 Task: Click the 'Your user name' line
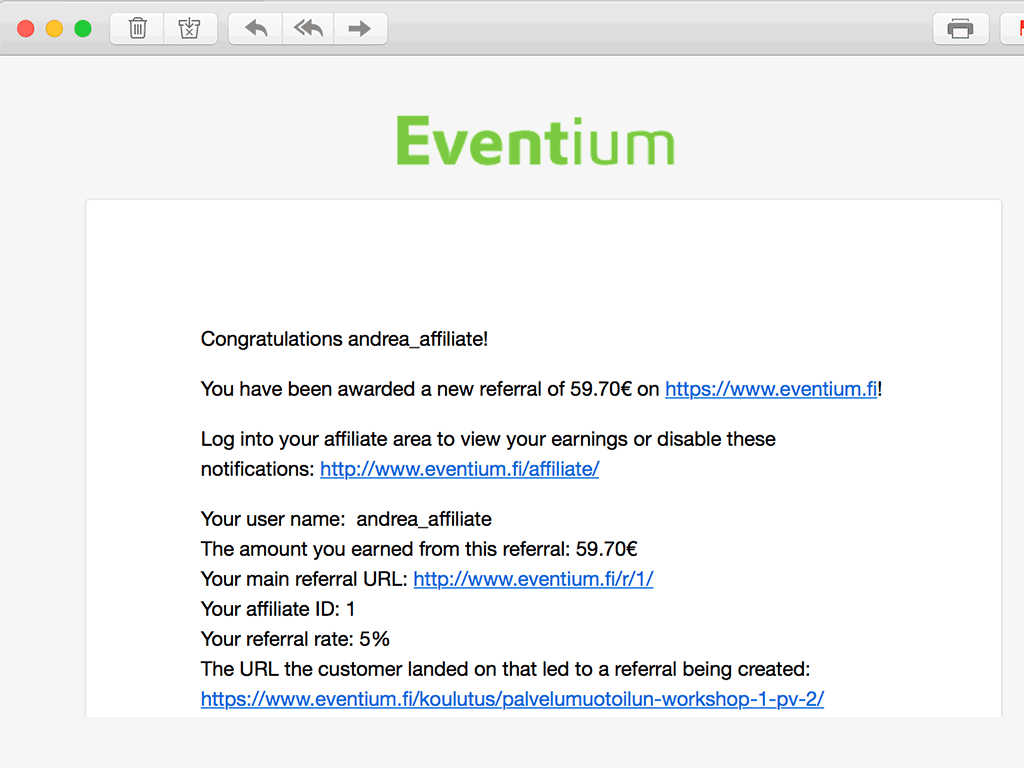pos(346,519)
